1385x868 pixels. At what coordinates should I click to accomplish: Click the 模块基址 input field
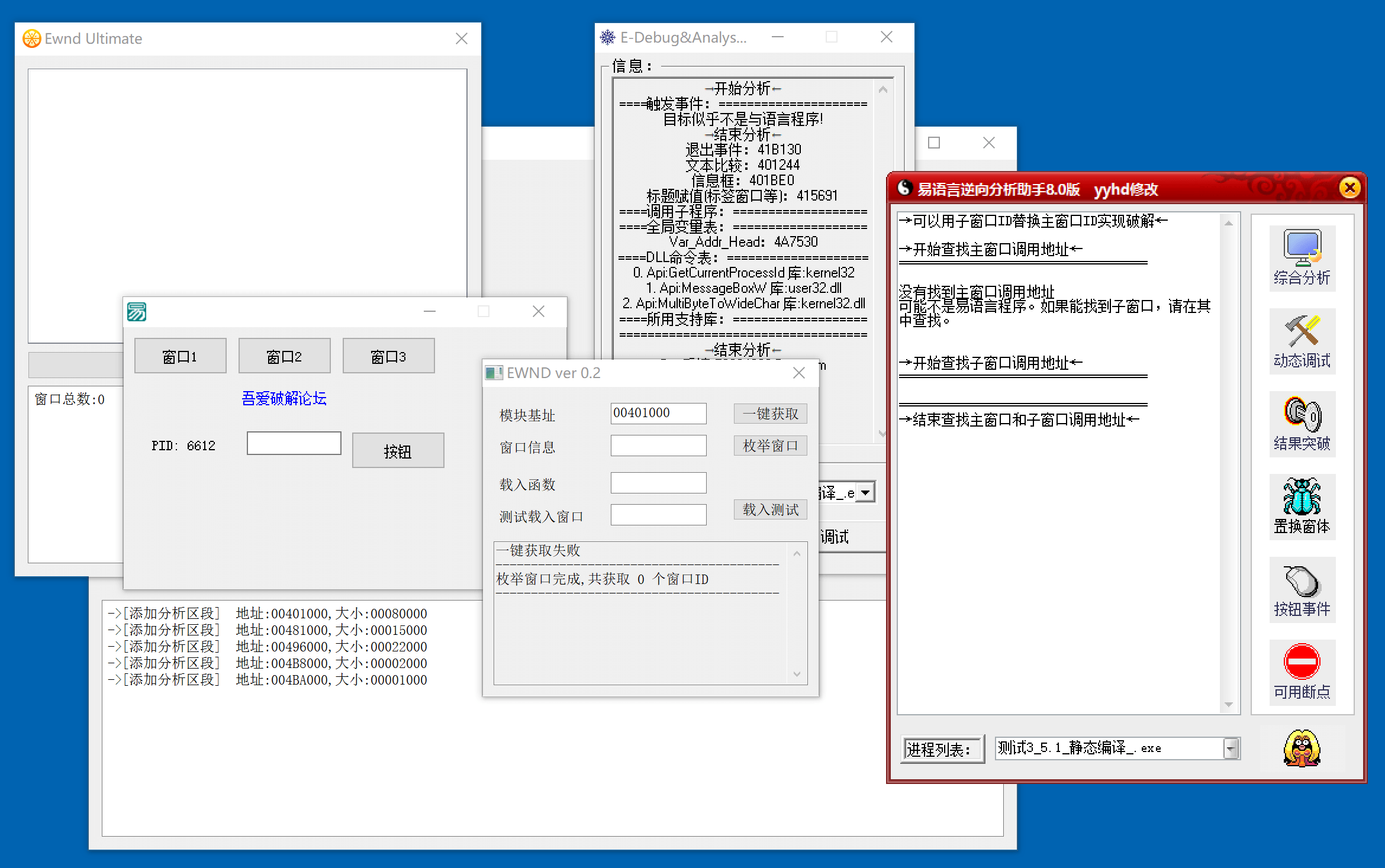click(x=658, y=413)
